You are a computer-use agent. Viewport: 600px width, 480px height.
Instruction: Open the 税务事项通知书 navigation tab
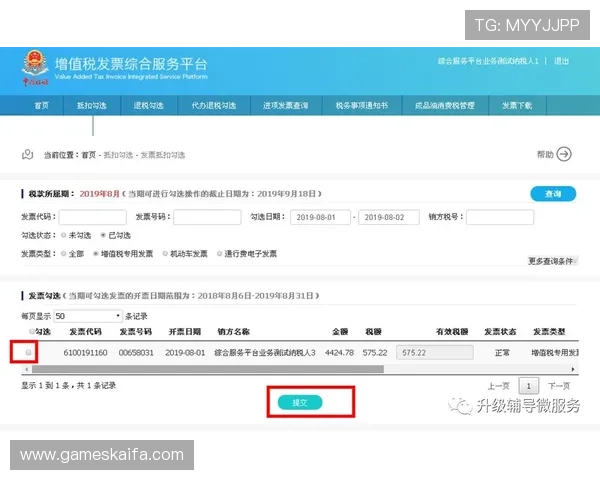coord(362,105)
